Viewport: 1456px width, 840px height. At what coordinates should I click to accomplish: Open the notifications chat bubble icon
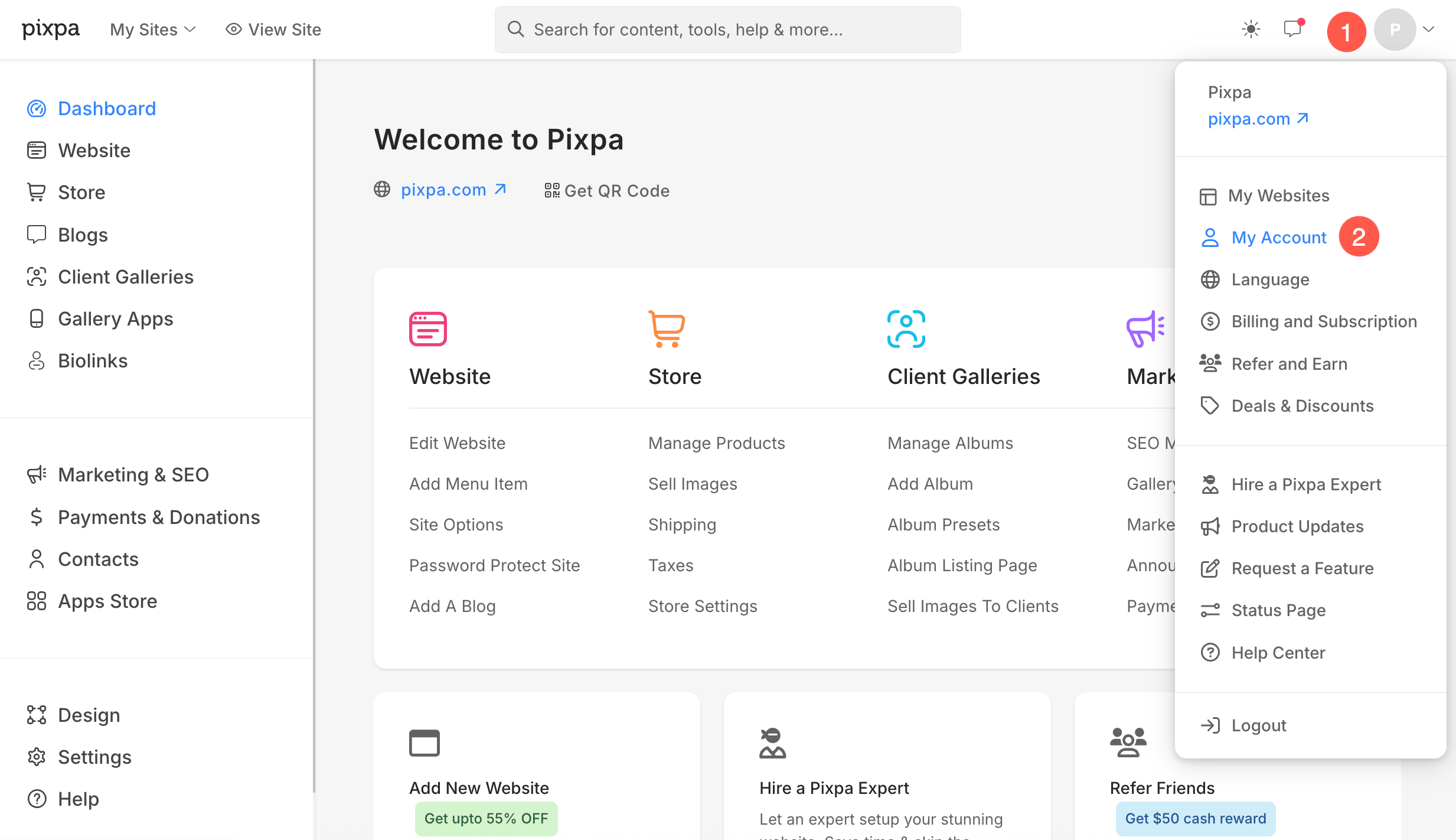1293,28
